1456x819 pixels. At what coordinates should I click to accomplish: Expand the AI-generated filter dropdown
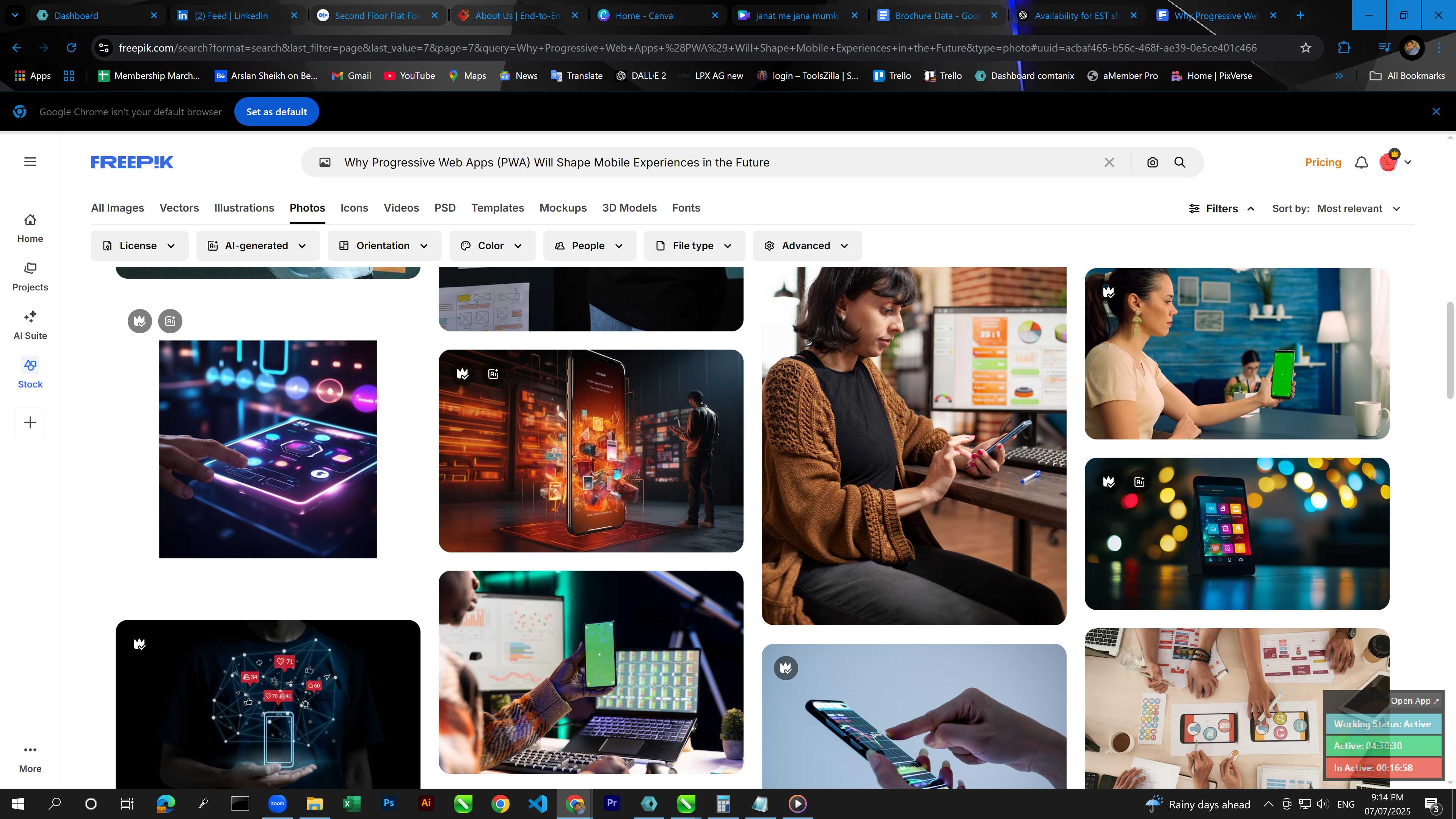click(x=258, y=245)
